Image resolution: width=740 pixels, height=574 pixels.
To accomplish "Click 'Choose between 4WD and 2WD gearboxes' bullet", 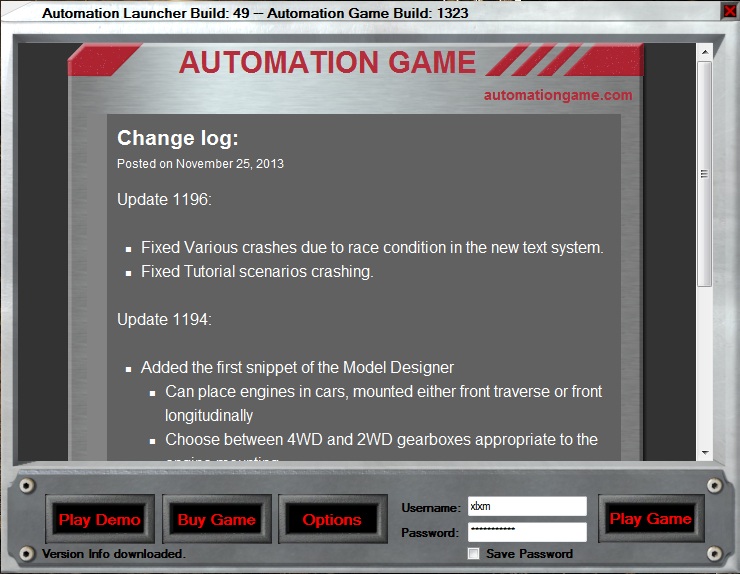I will (381, 439).
